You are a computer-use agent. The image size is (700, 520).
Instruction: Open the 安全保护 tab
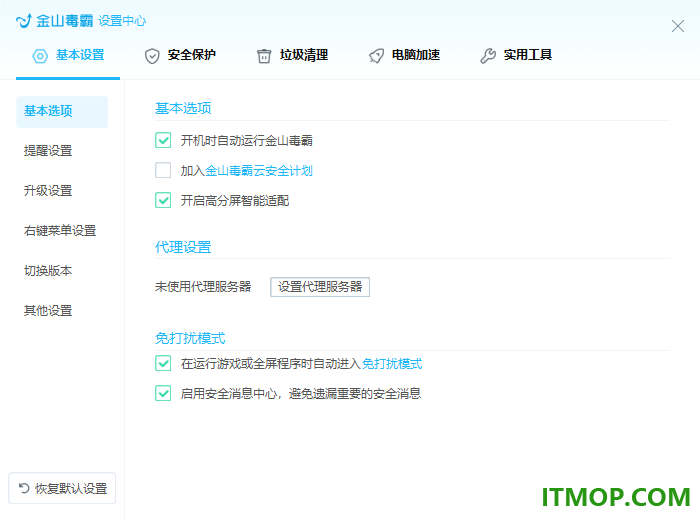(180, 56)
